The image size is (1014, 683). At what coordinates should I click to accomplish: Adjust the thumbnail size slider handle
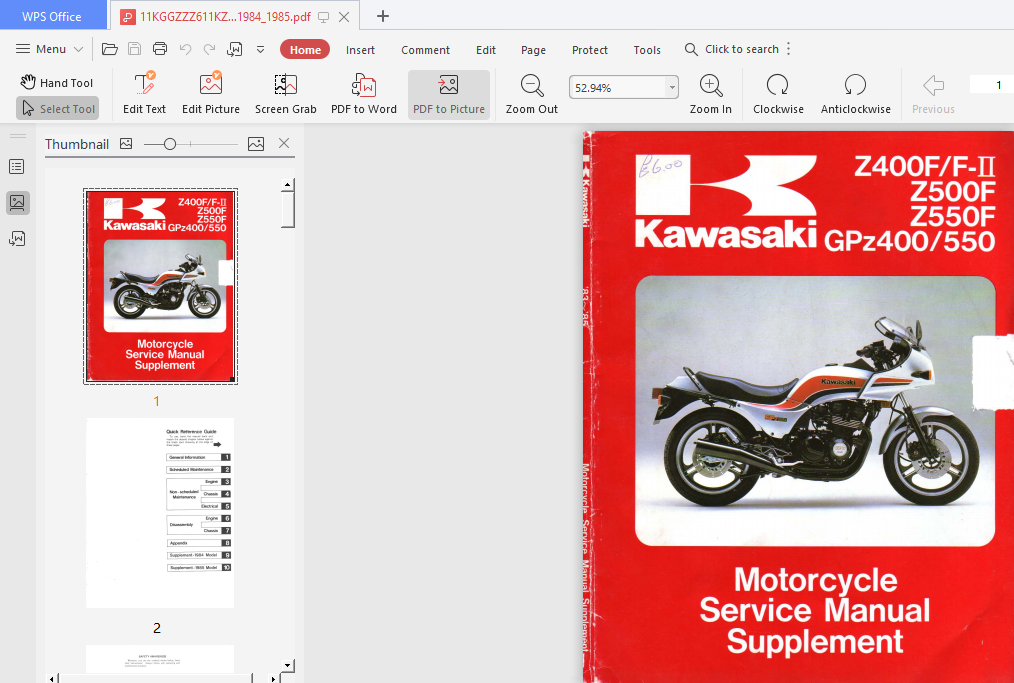pyautogui.click(x=169, y=144)
